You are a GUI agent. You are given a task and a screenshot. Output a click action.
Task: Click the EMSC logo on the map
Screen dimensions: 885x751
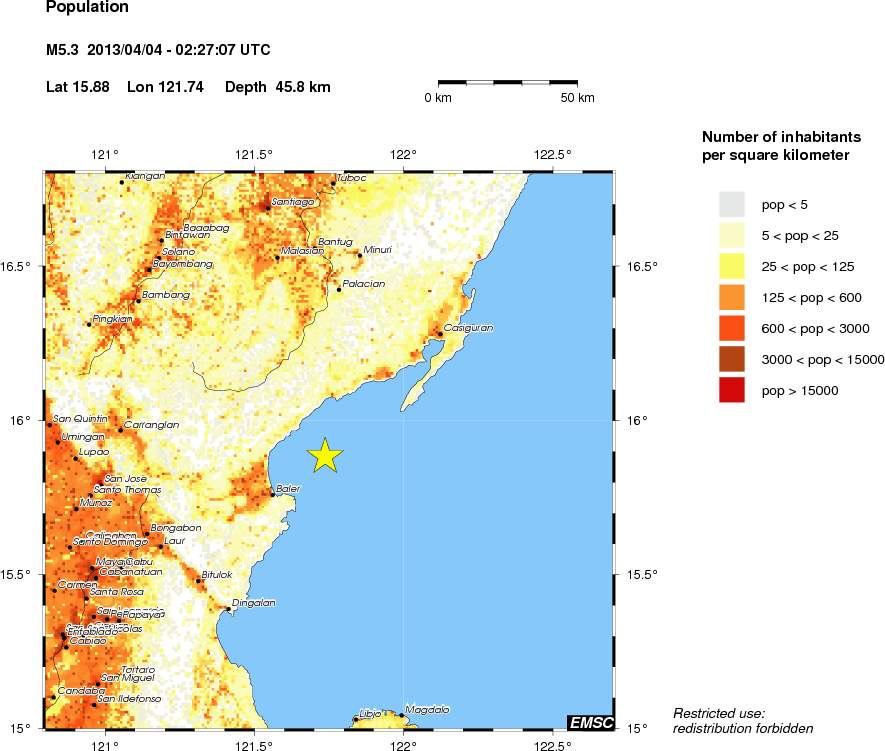click(590, 722)
